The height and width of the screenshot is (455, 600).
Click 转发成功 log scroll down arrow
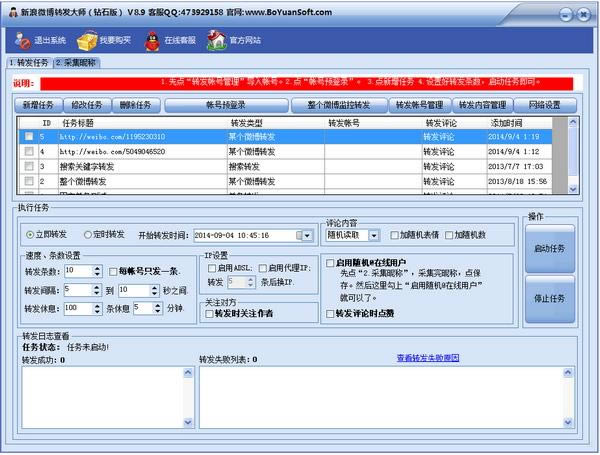click(188, 422)
